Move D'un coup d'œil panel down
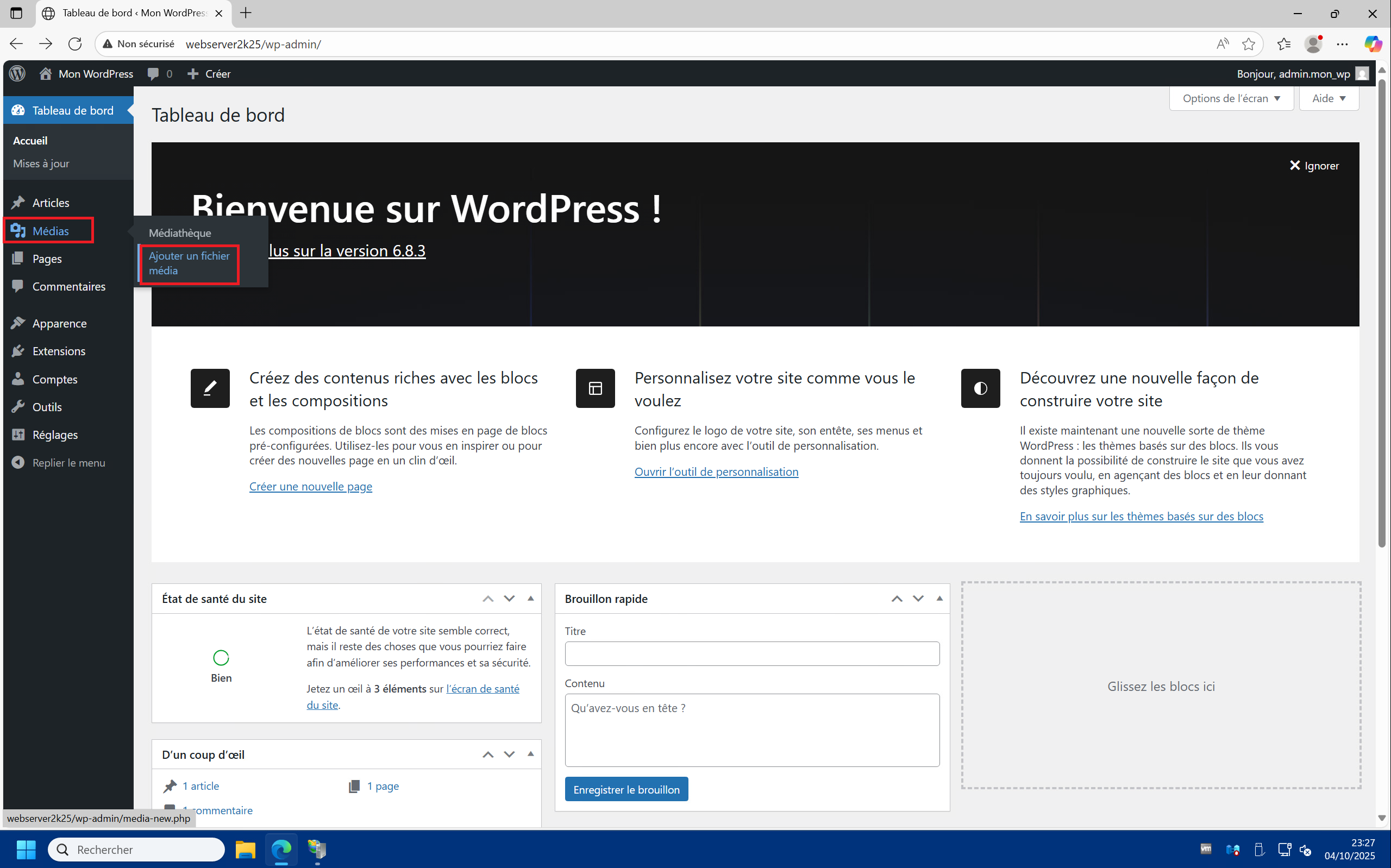The height and width of the screenshot is (868, 1391). click(x=509, y=754)
